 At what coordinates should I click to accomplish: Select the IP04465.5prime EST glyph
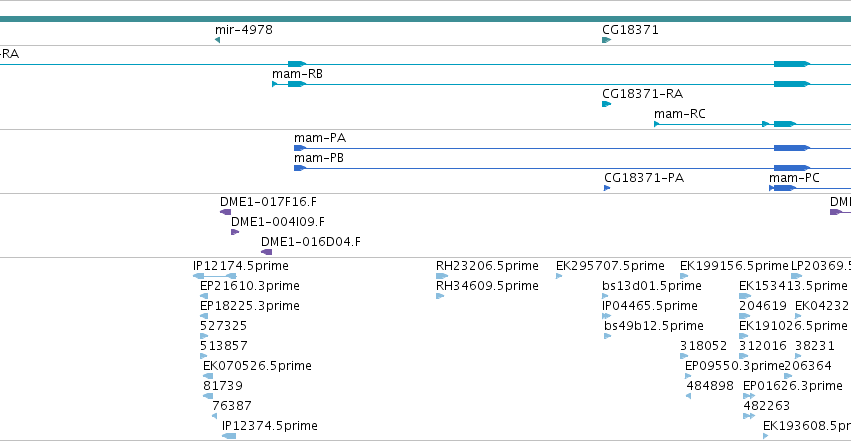tap(607, 316)
